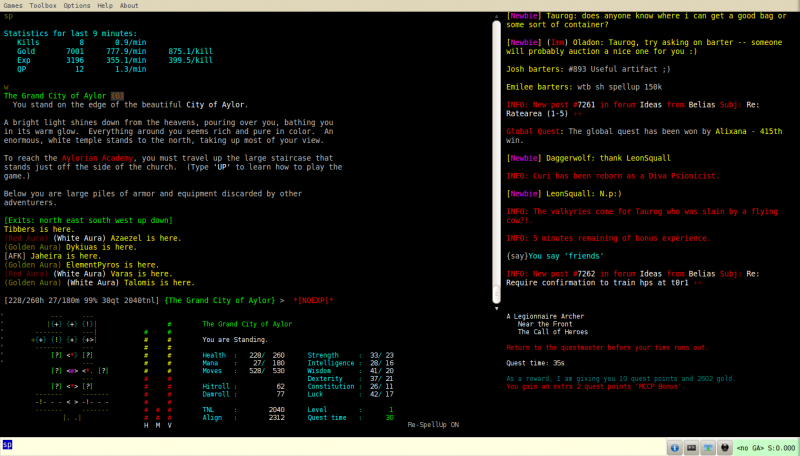Open the Games menu
This screenshot has width=800, height=456.
[x=13, y=6]
